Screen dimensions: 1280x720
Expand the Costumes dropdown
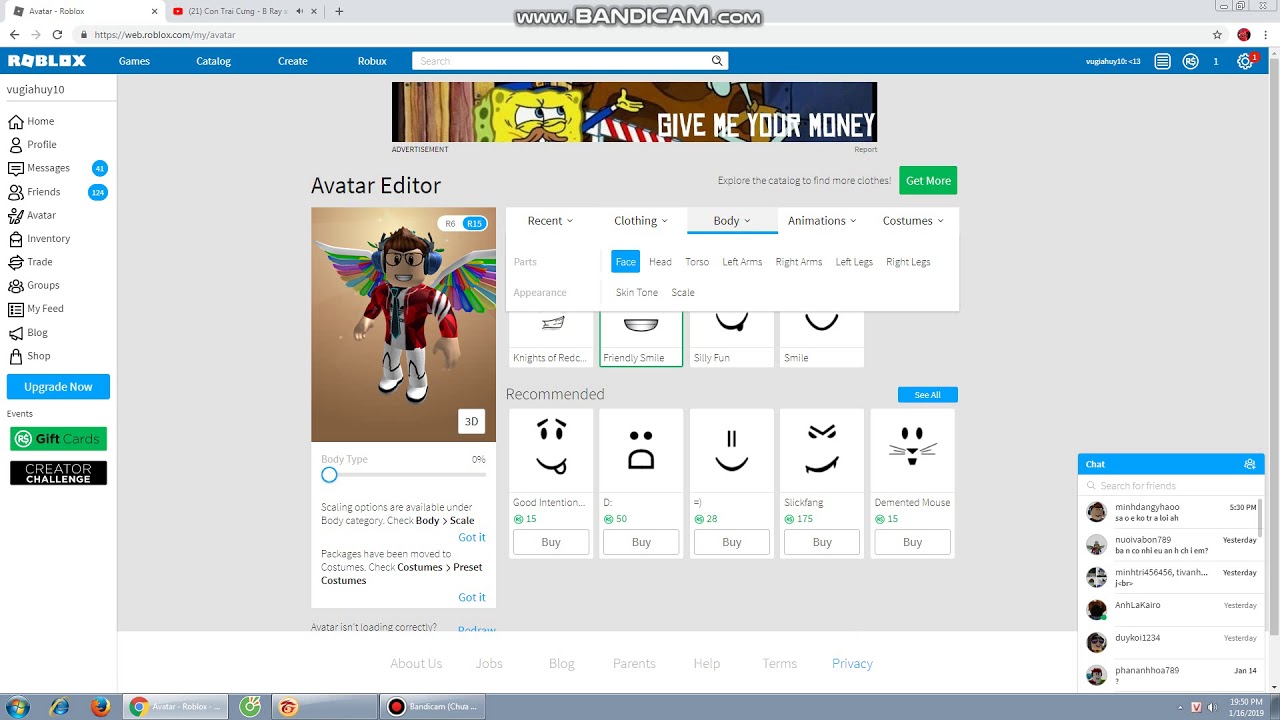pyautogui.click(x=913, y=221)
